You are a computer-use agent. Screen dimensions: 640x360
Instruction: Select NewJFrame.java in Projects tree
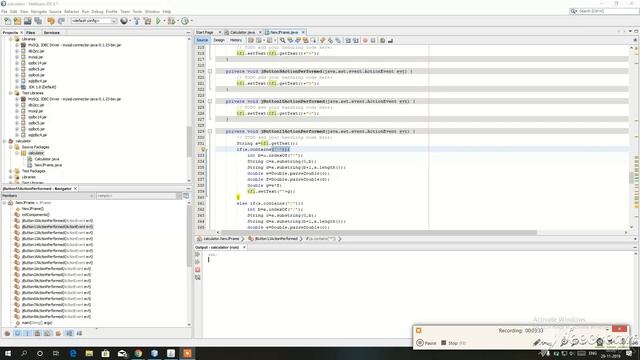(48, 165)
